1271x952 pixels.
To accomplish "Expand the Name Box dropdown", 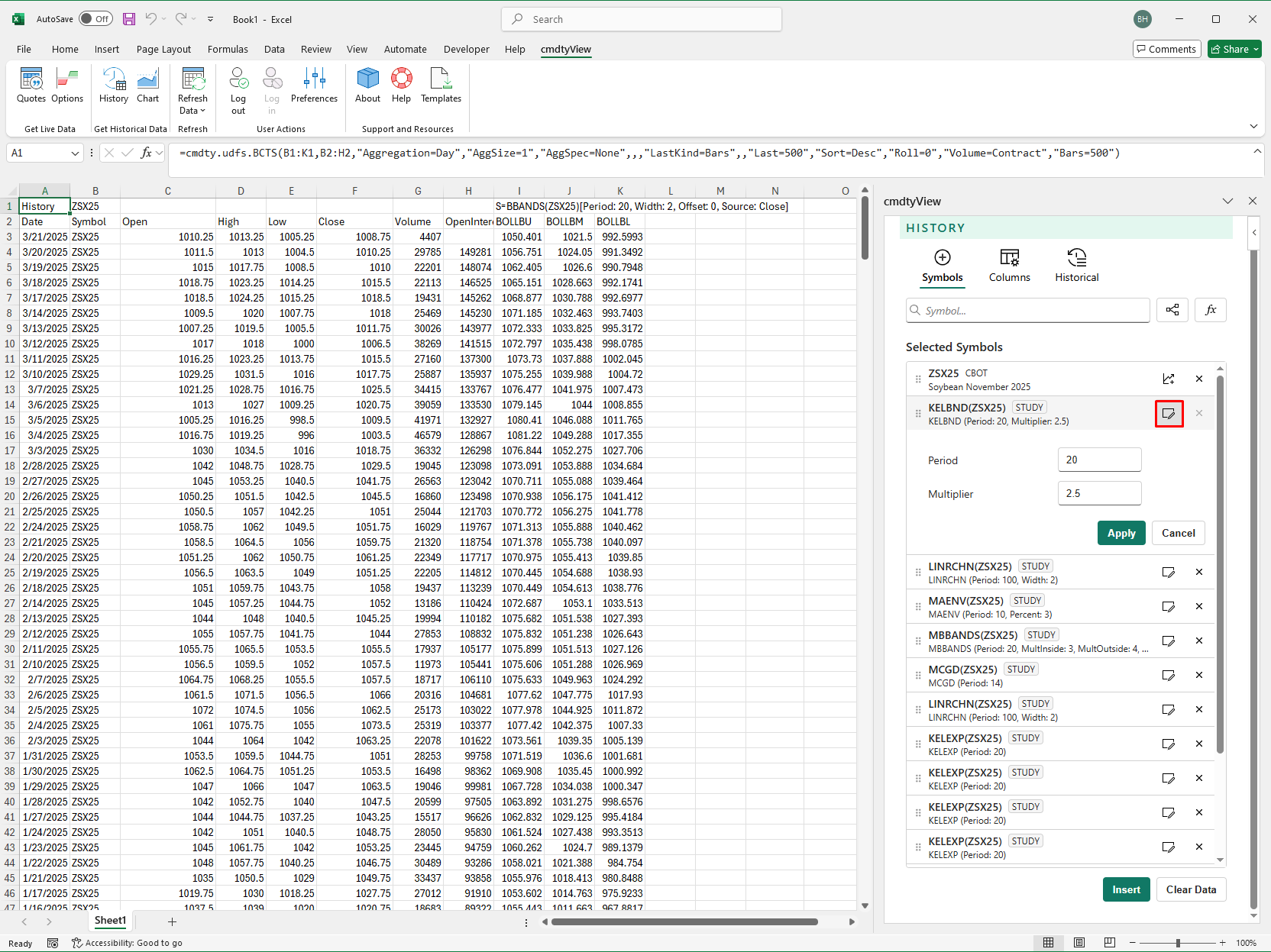I will [x=75, y=153].
